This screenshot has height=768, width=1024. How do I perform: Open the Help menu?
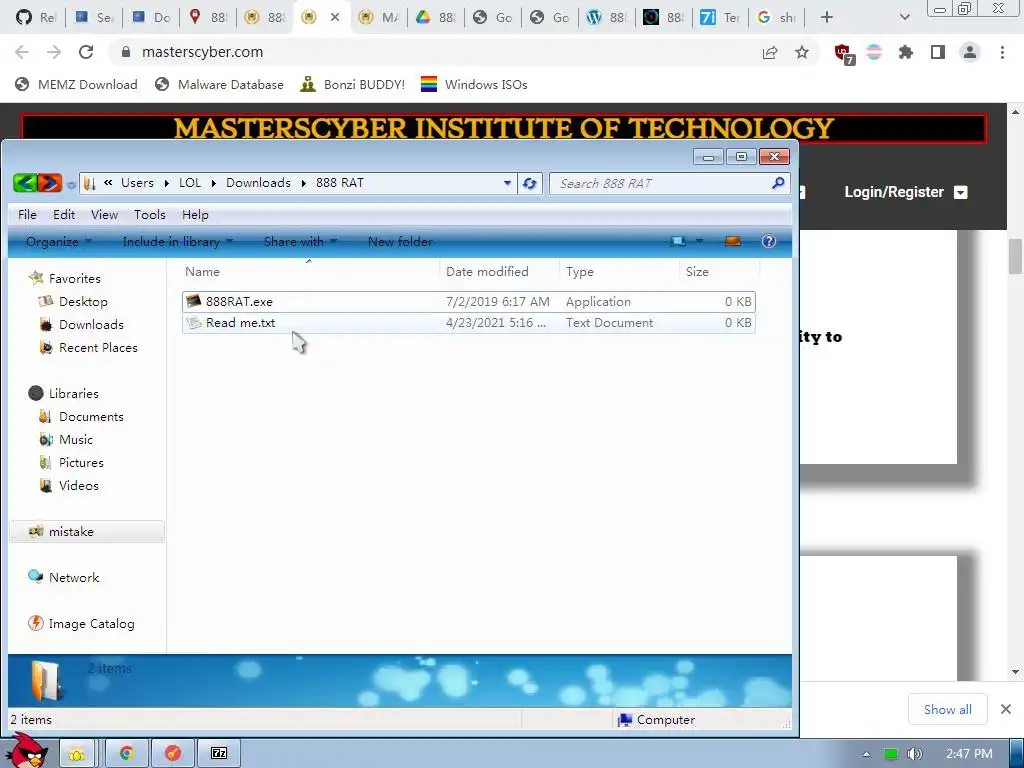[195, 215]
